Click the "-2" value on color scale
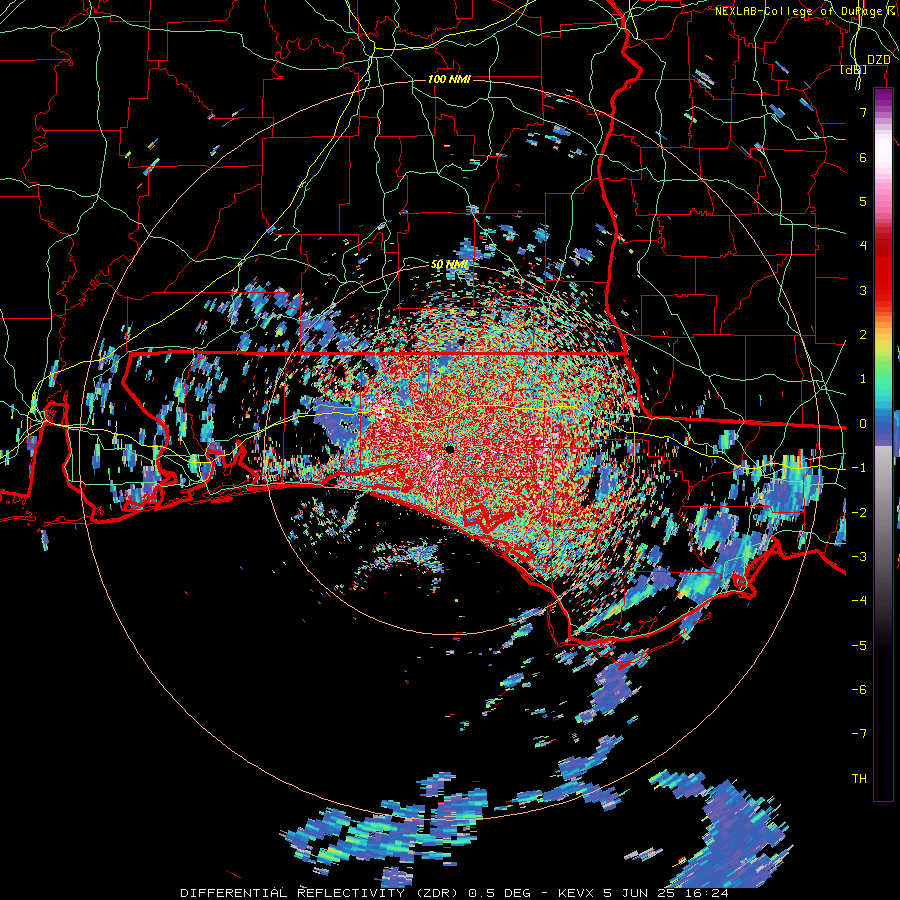Screen dimensions: 900x900 tap(859, 513)
